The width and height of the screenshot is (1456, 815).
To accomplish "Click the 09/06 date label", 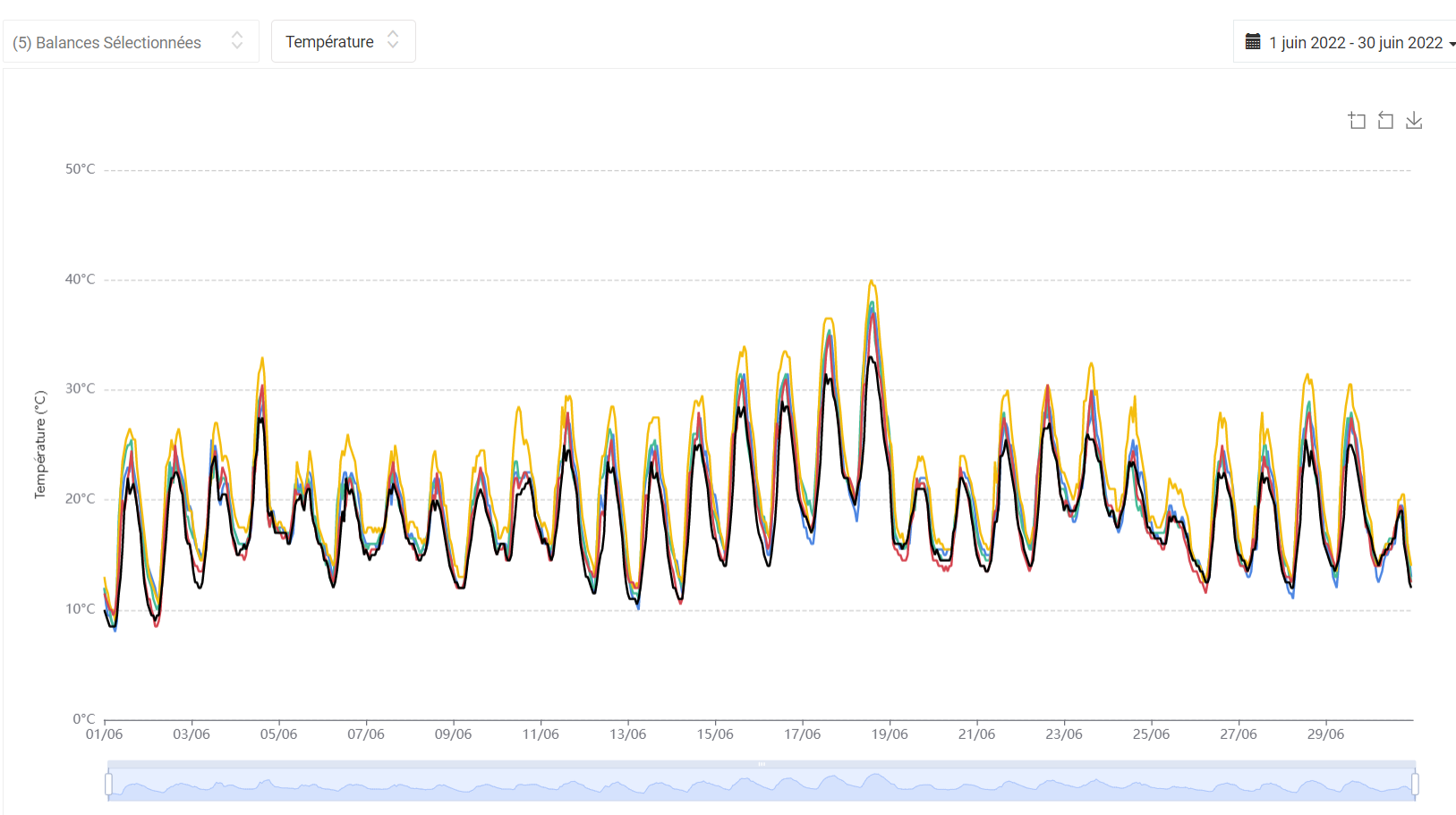I will [x=453, y=734].
